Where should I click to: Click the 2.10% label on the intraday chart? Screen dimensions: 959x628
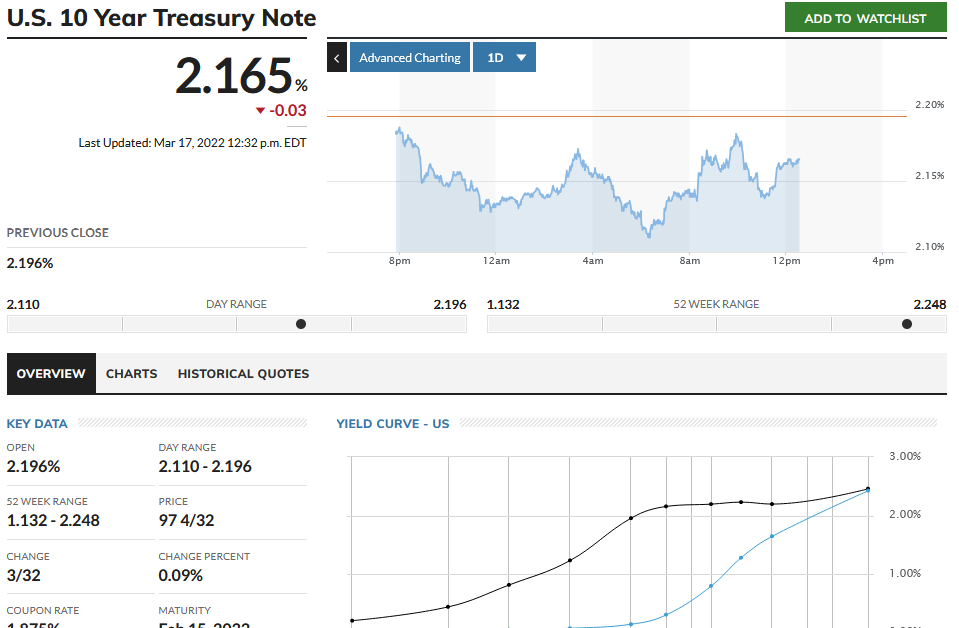(x=930, y=246)
